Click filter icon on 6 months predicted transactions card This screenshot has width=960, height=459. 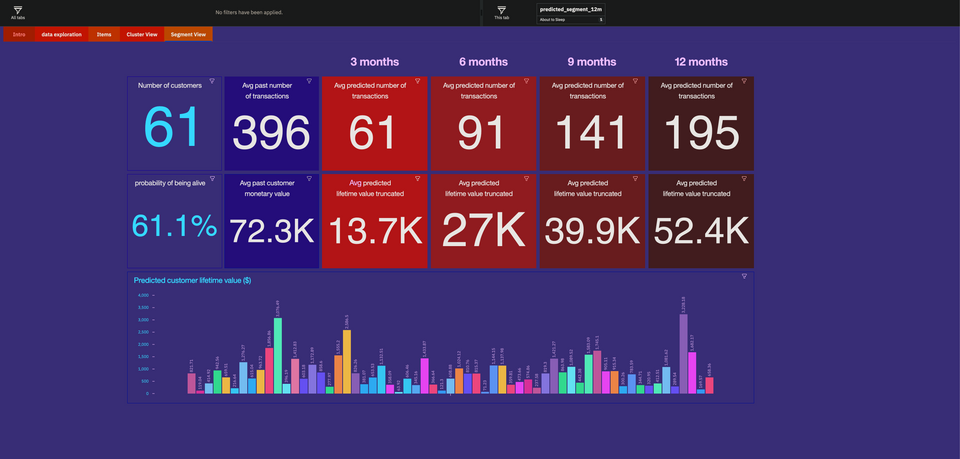pos(527,81)
